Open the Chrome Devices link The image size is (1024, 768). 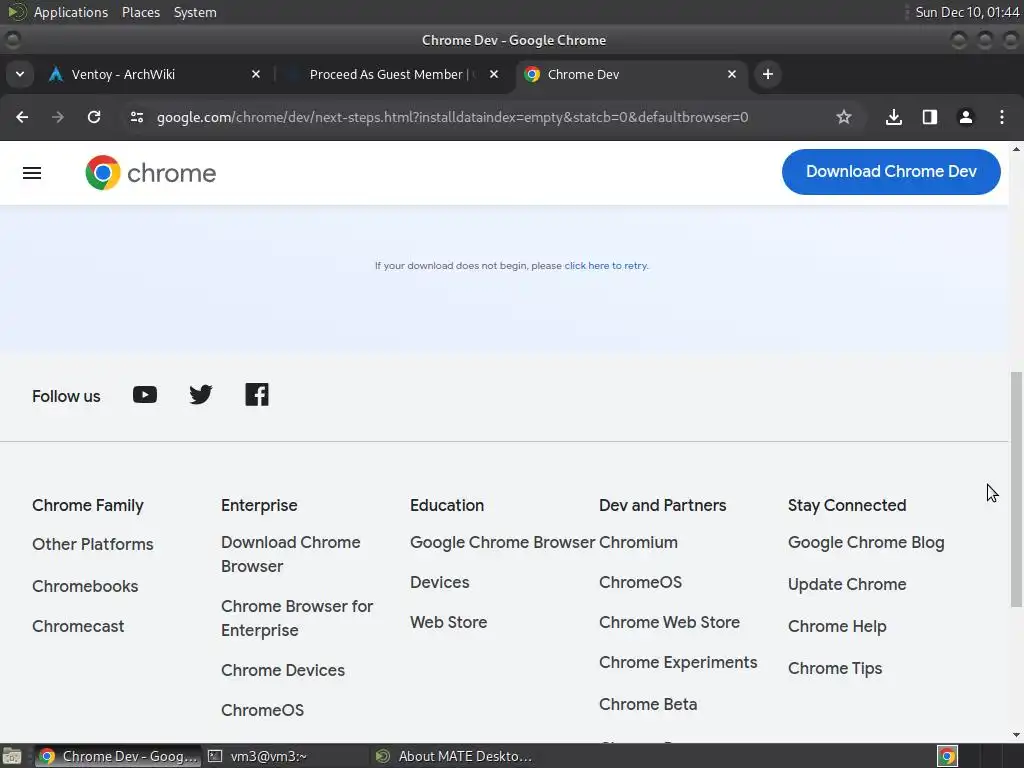coord(283,670)
